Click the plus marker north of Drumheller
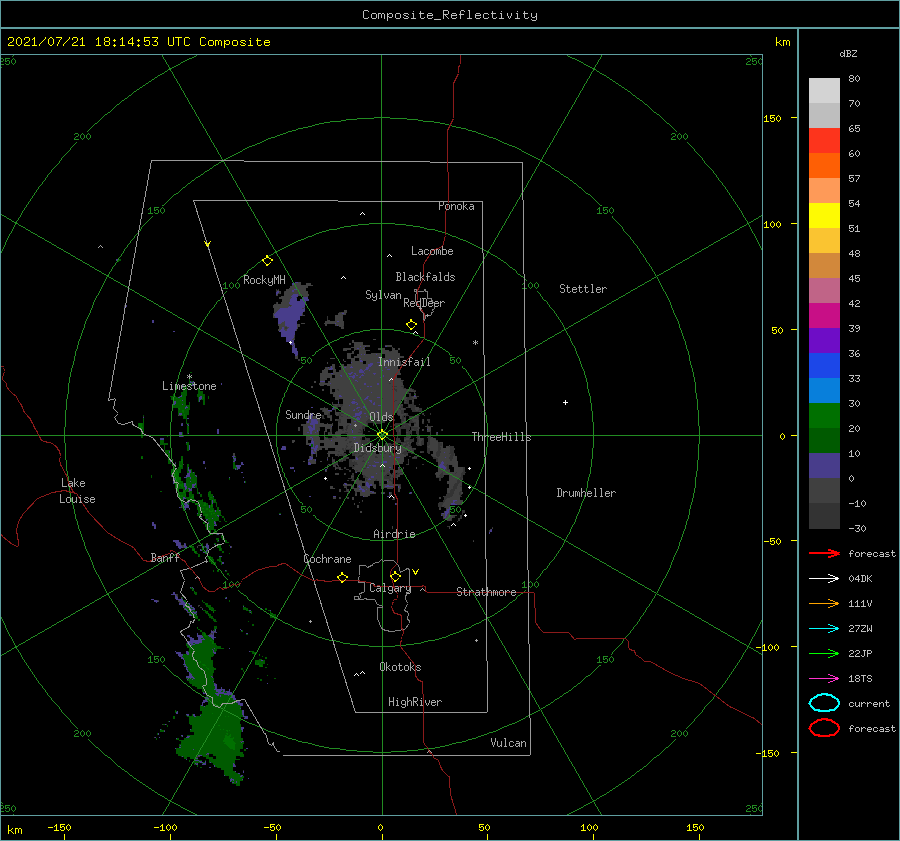Screen dimensions: 900x841 pyautogui.click(x=565, y=402)
